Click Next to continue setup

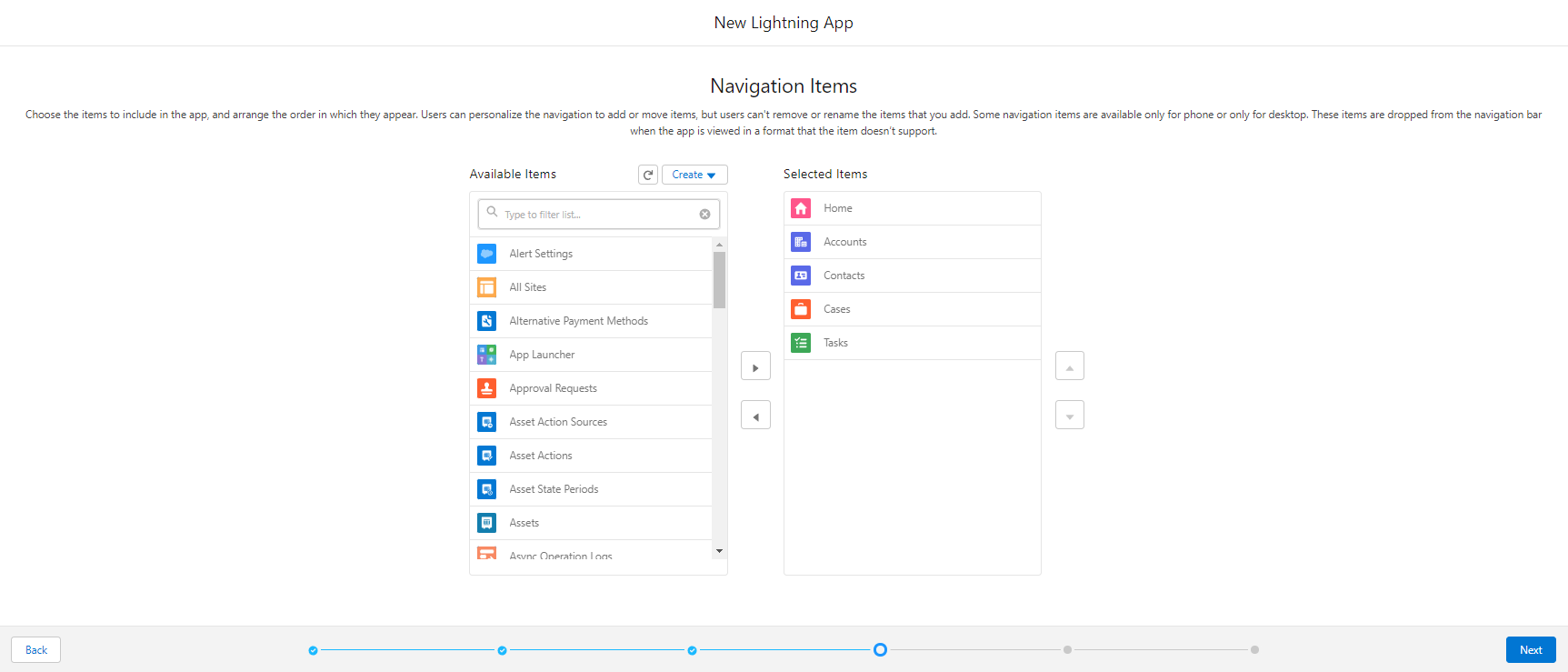[x=1531, y=650]
